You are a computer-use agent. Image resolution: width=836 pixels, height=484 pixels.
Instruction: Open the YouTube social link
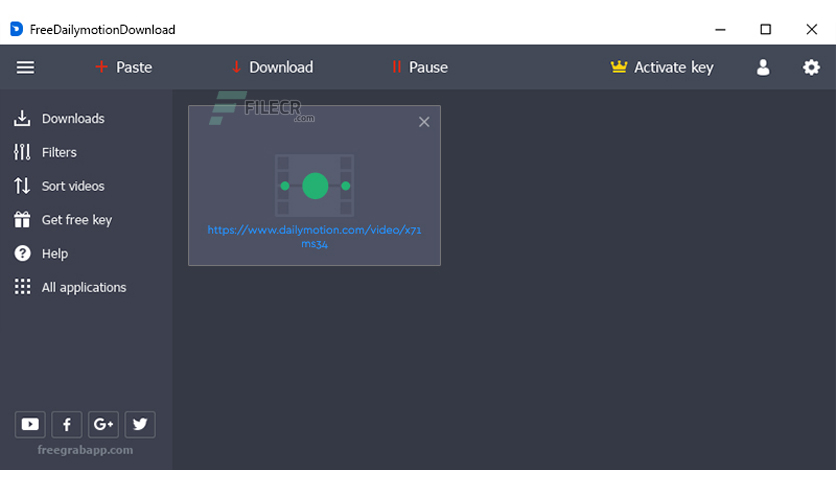[x=30, y=424]
